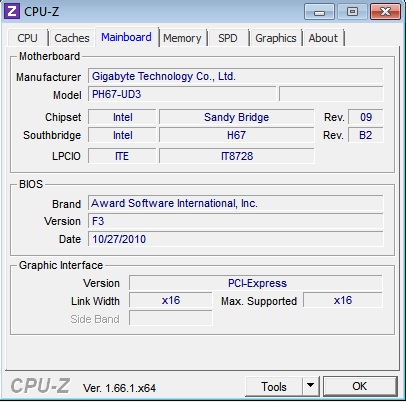Select the BIOS version F3 field
This screenshot has width=406, height=402.
point(235,221)
